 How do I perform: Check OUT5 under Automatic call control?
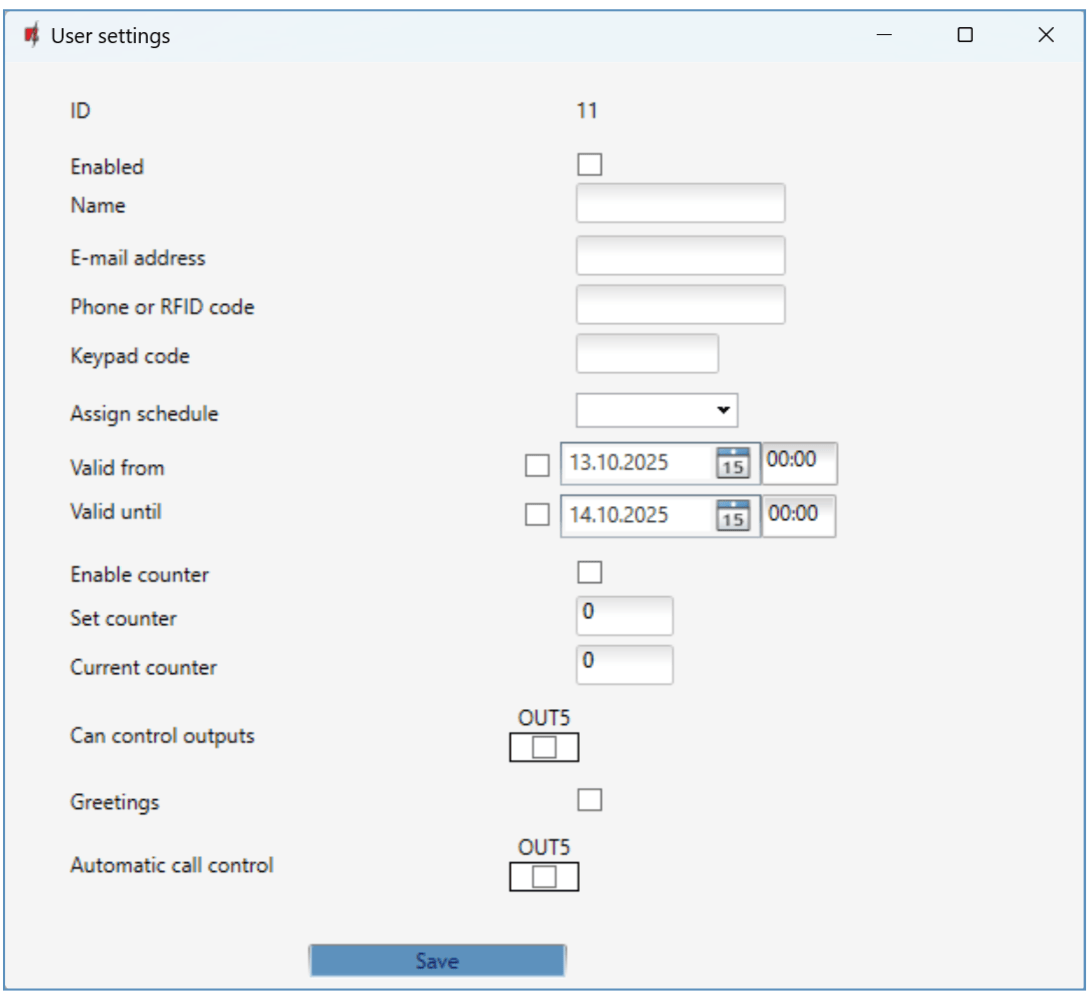click(544, 876)
